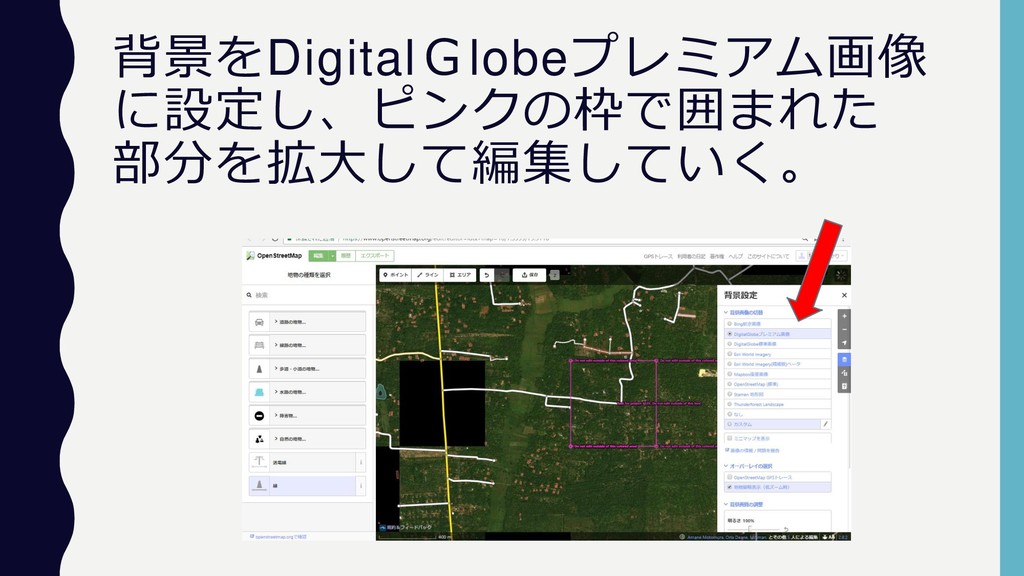
Task: Expand the railway features category
Action: click(x=317, y=345)
